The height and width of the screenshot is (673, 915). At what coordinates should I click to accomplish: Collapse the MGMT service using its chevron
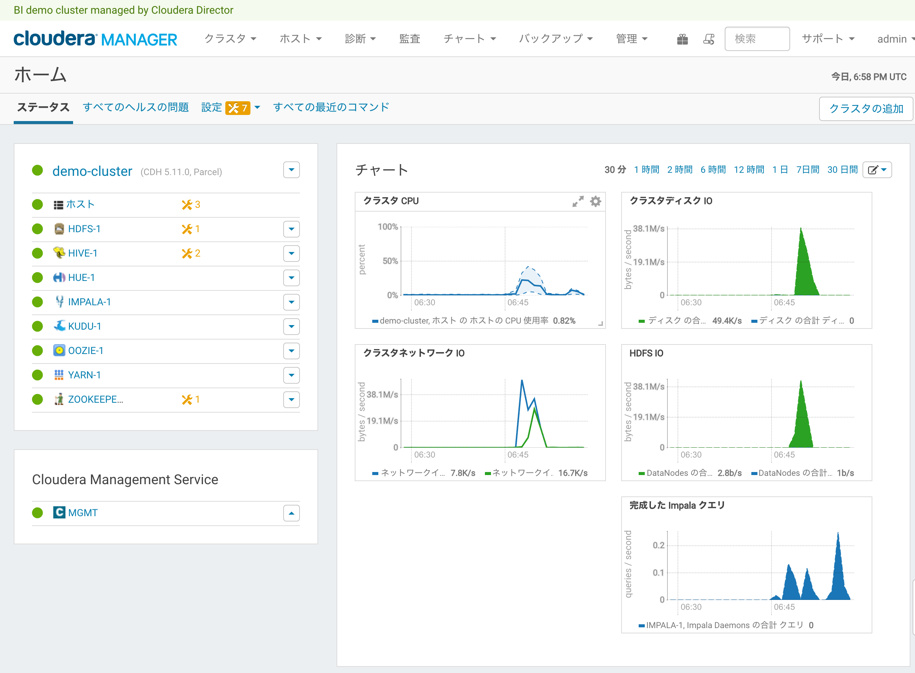coord(291,512)
